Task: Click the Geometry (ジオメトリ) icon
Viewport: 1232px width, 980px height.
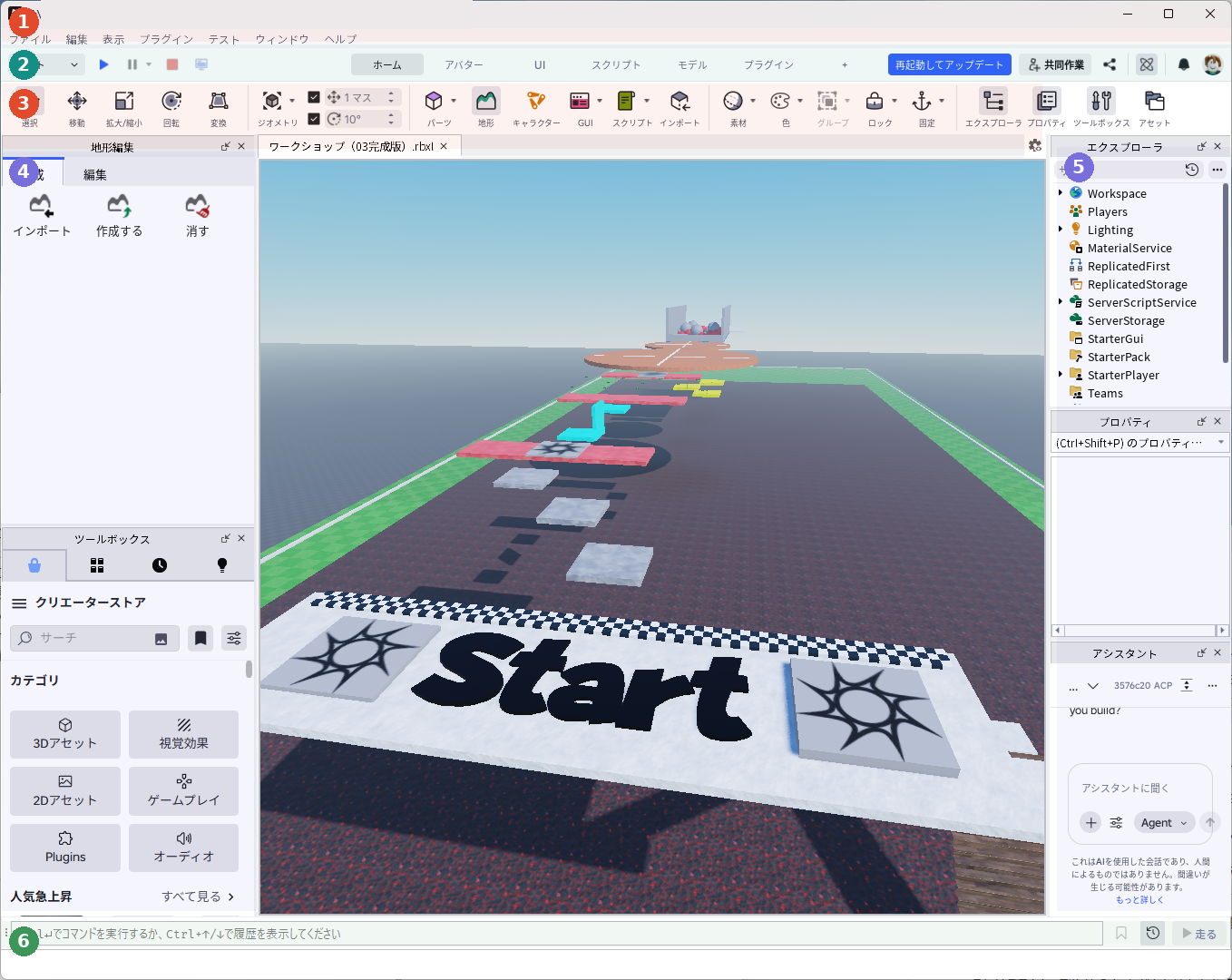Action: point(272,101)
